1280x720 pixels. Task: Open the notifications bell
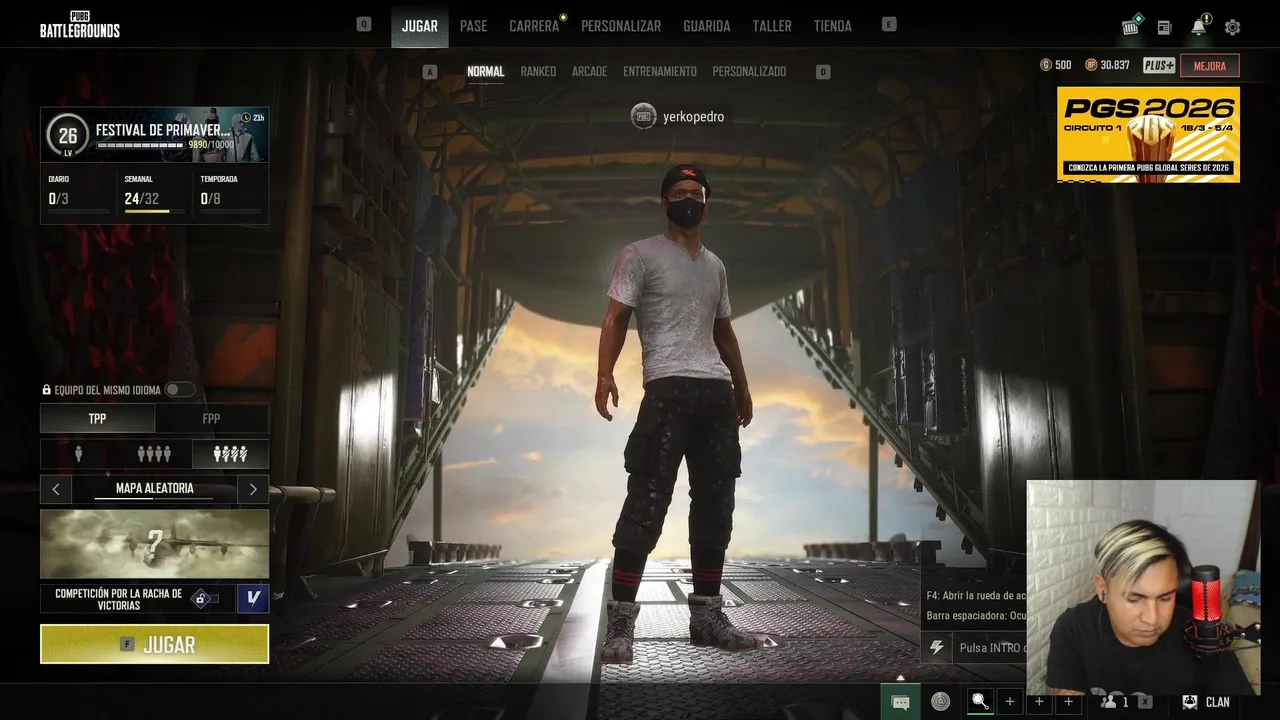click(x=1199, y=26)
